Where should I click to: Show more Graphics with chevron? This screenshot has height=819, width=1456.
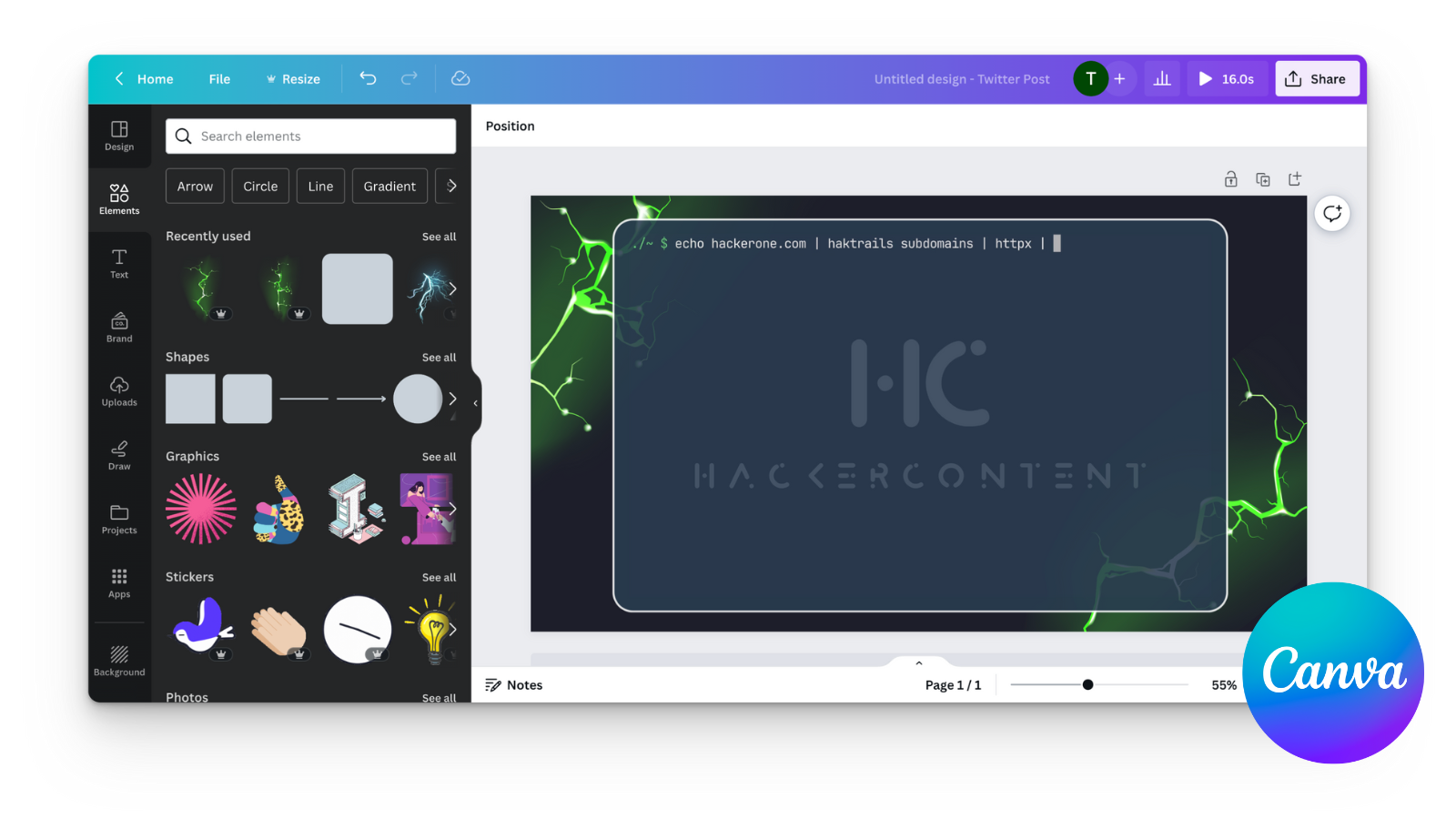click(452, 509)
